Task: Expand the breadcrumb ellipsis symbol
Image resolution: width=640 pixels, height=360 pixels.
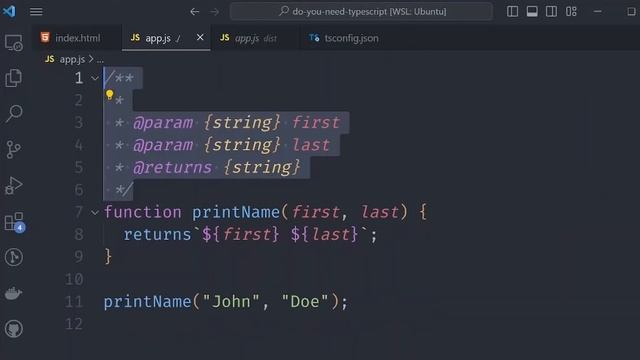Action: click(x=100, y=60)
